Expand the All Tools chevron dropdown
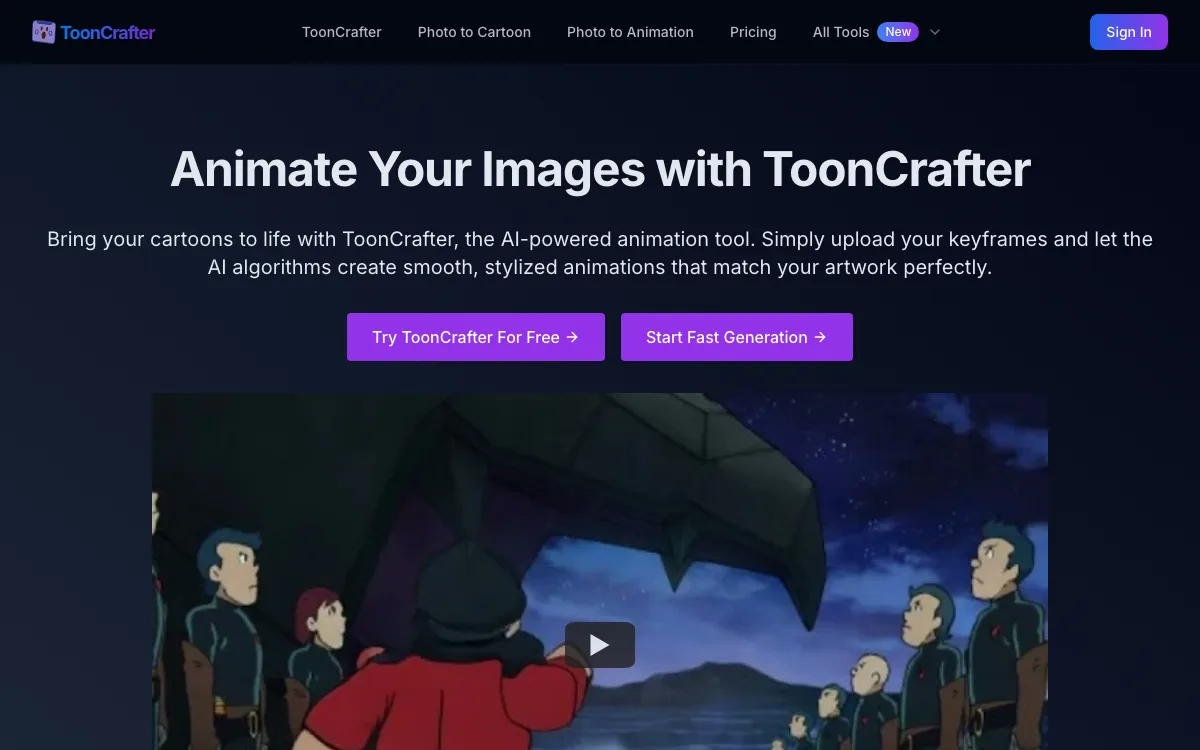Screen dimensions: 1200x750 click(x=935, y=32)
